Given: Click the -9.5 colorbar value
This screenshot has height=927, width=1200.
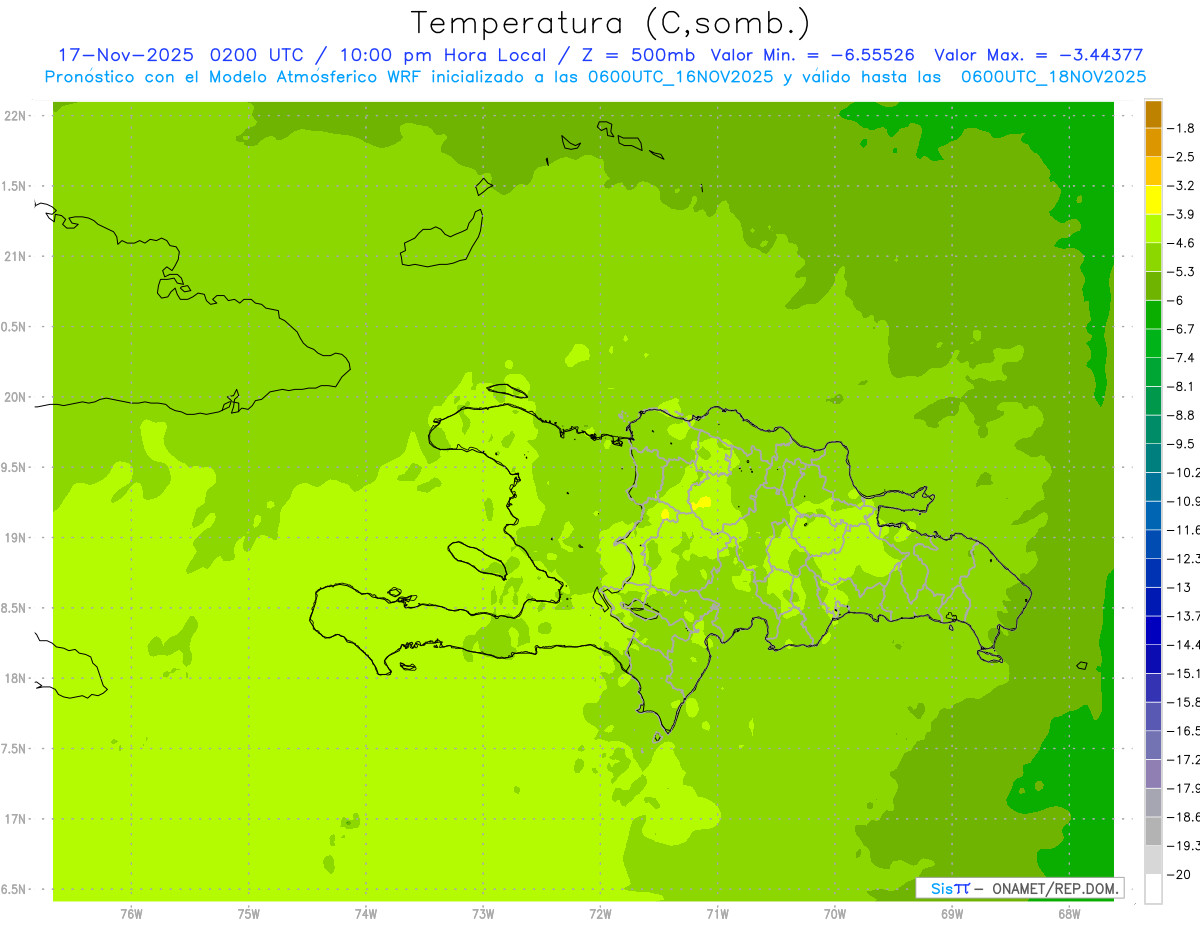Looking at the screenshot, I should [1182, 443].
